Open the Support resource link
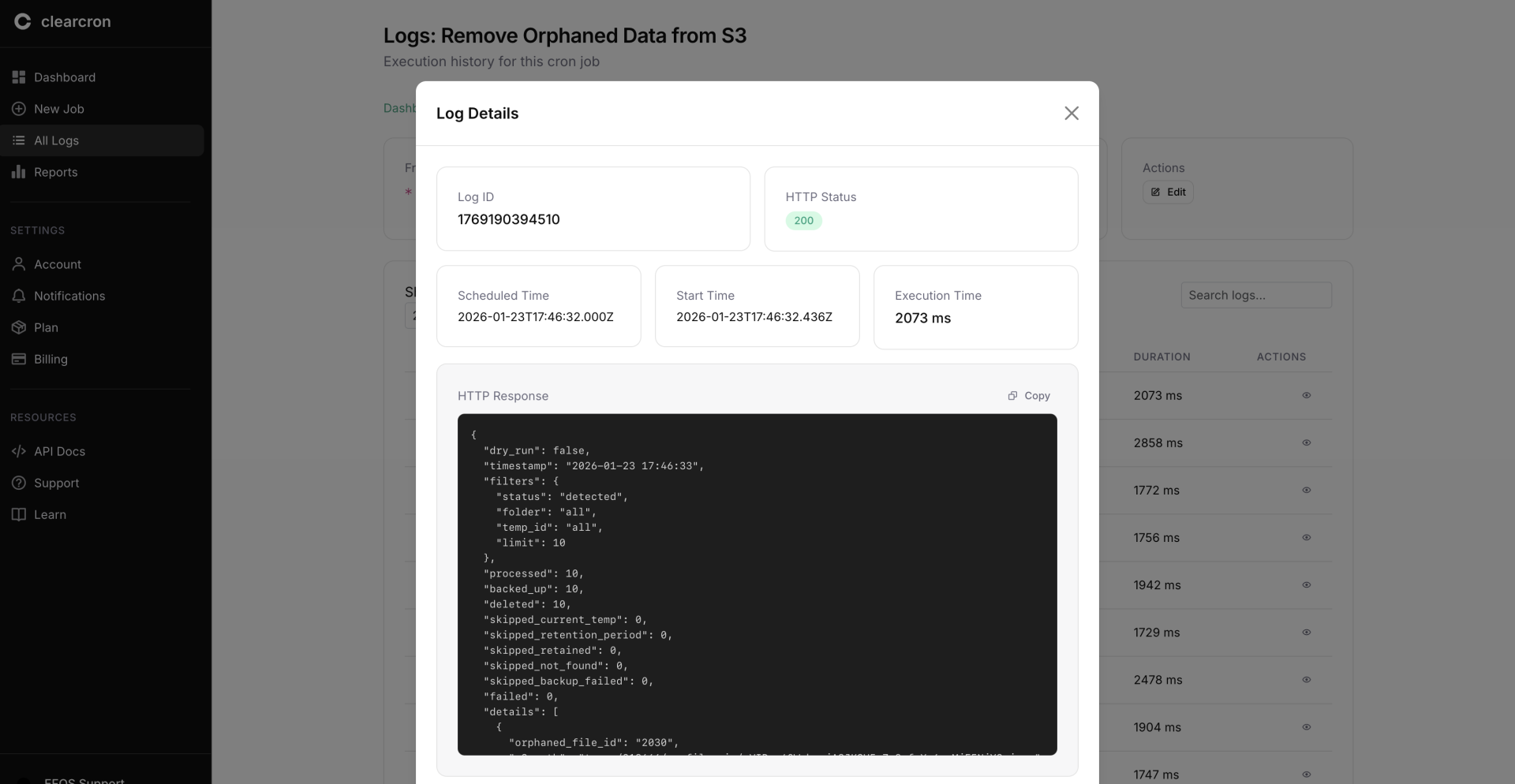The image size is (1515, 784). click(x=56, y=483)
